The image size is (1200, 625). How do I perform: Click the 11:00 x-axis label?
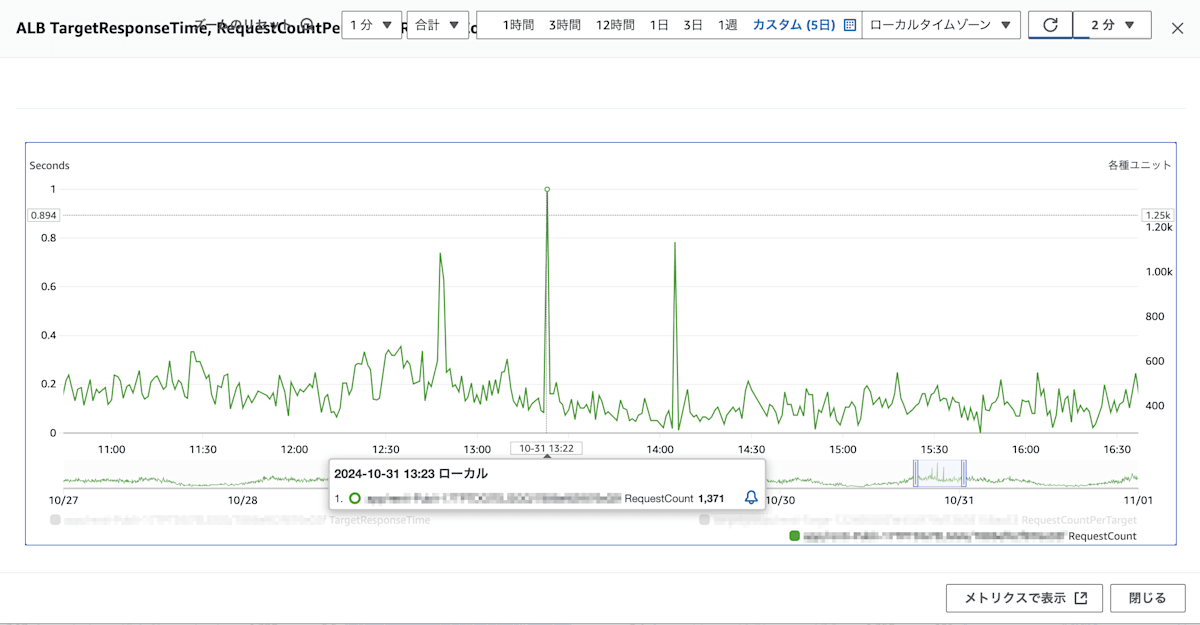coord(111,449)
